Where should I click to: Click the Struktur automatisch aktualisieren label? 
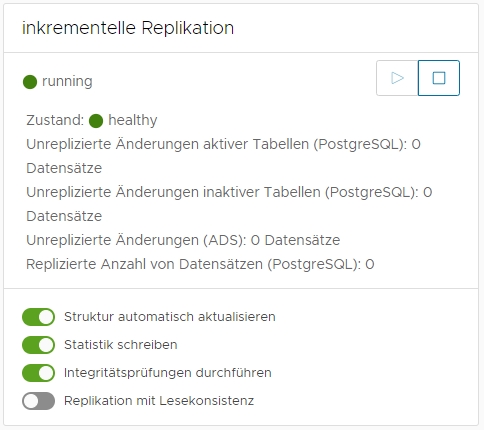(x=170, y=317)
